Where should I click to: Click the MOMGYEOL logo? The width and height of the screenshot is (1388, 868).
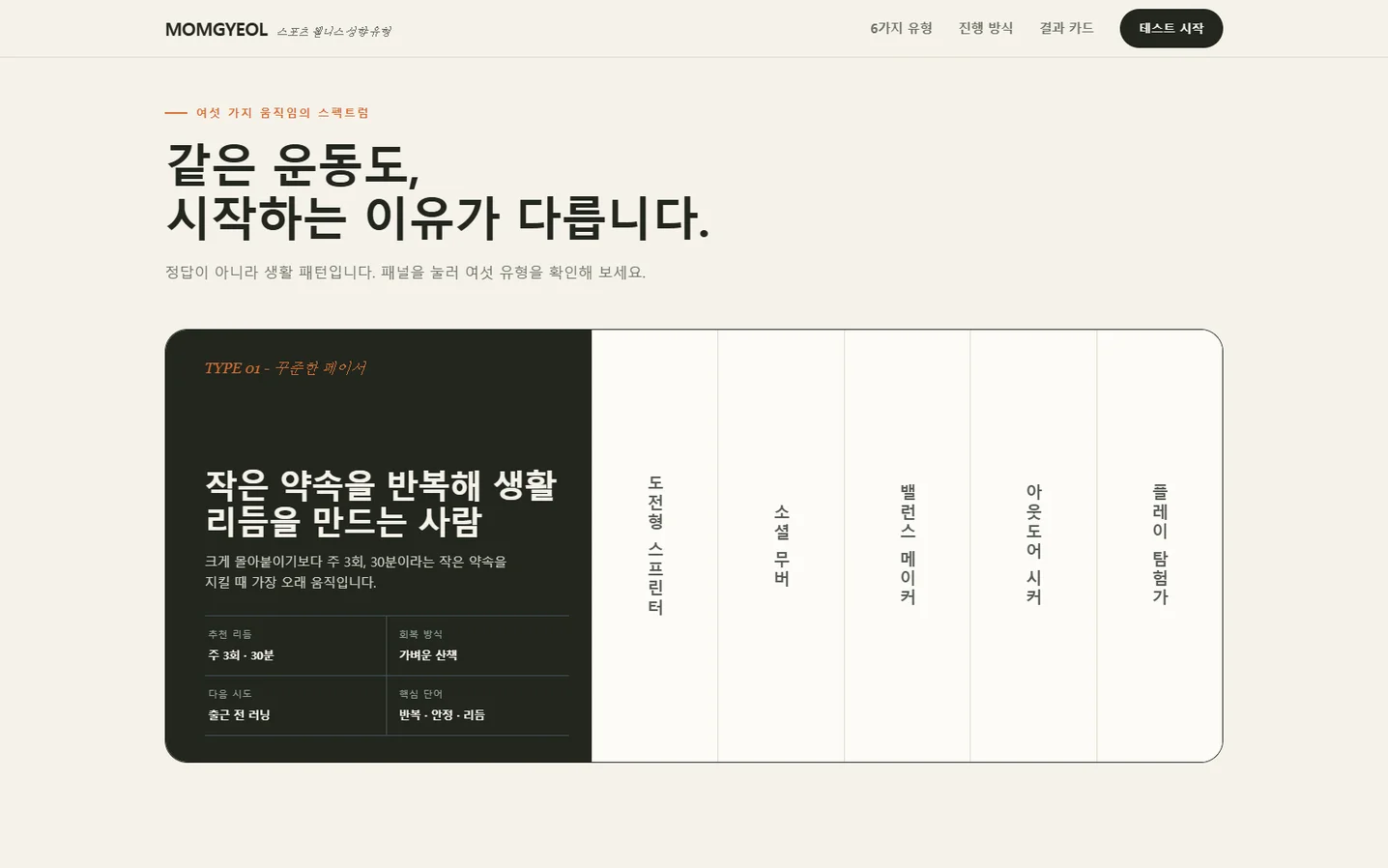[217, 29]
